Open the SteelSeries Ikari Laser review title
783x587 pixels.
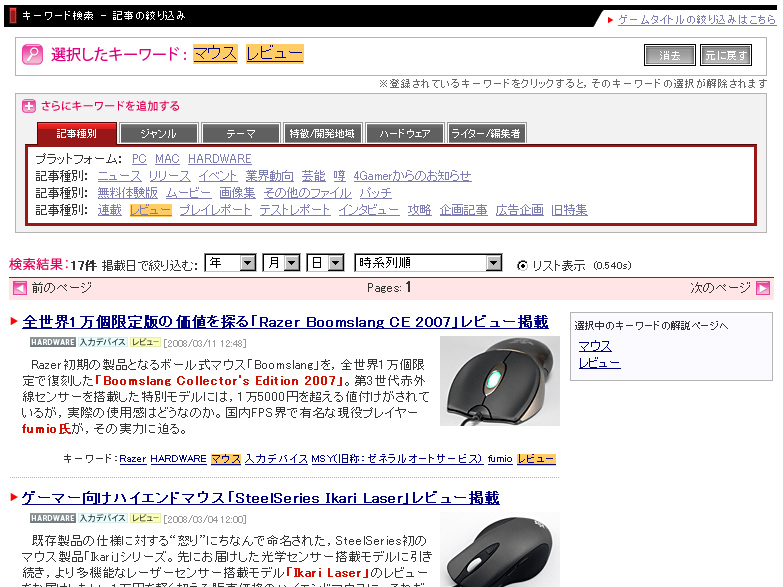click(261, 498)
